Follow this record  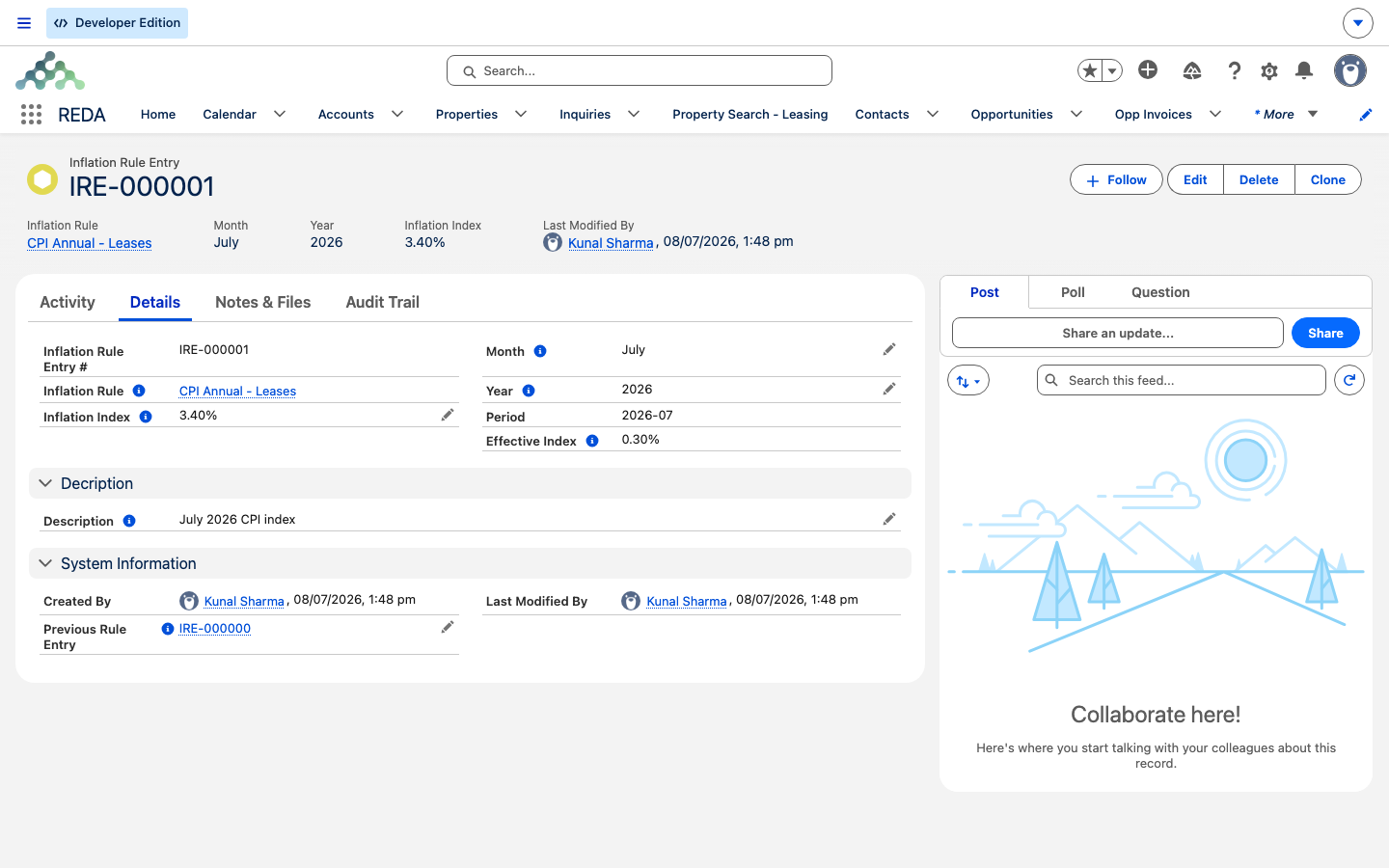click(x=1116, y=179)
